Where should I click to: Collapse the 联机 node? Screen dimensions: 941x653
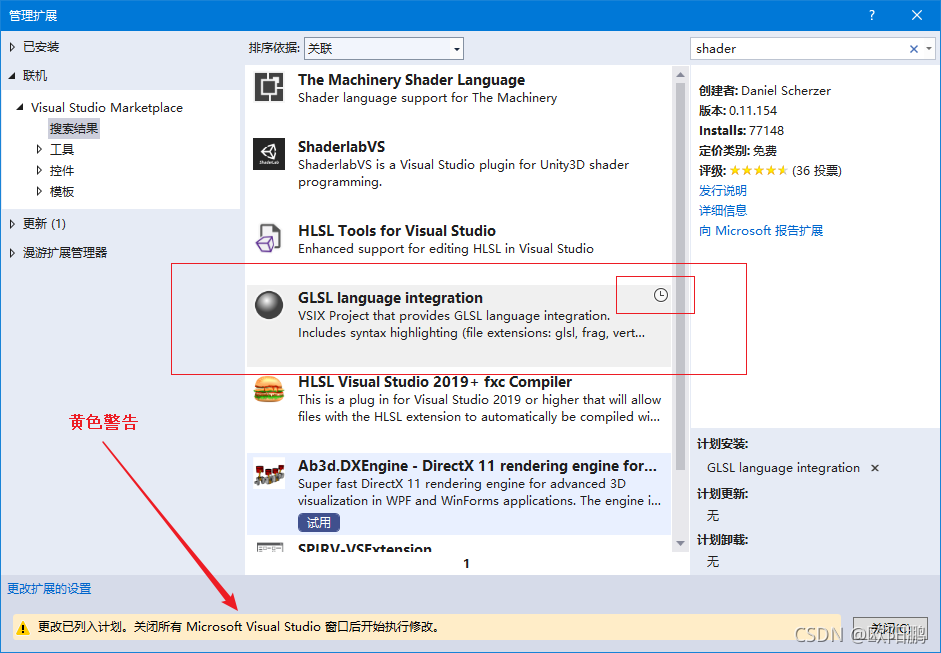[x=12, y=76]
